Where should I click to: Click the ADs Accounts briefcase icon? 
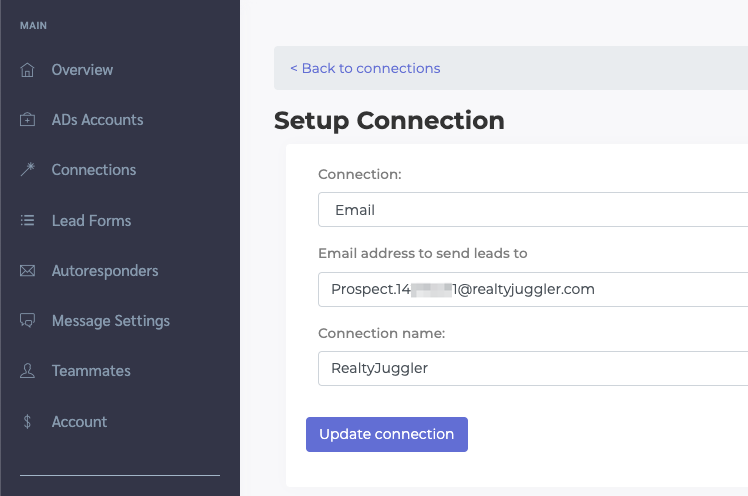[x=28, y=120]
